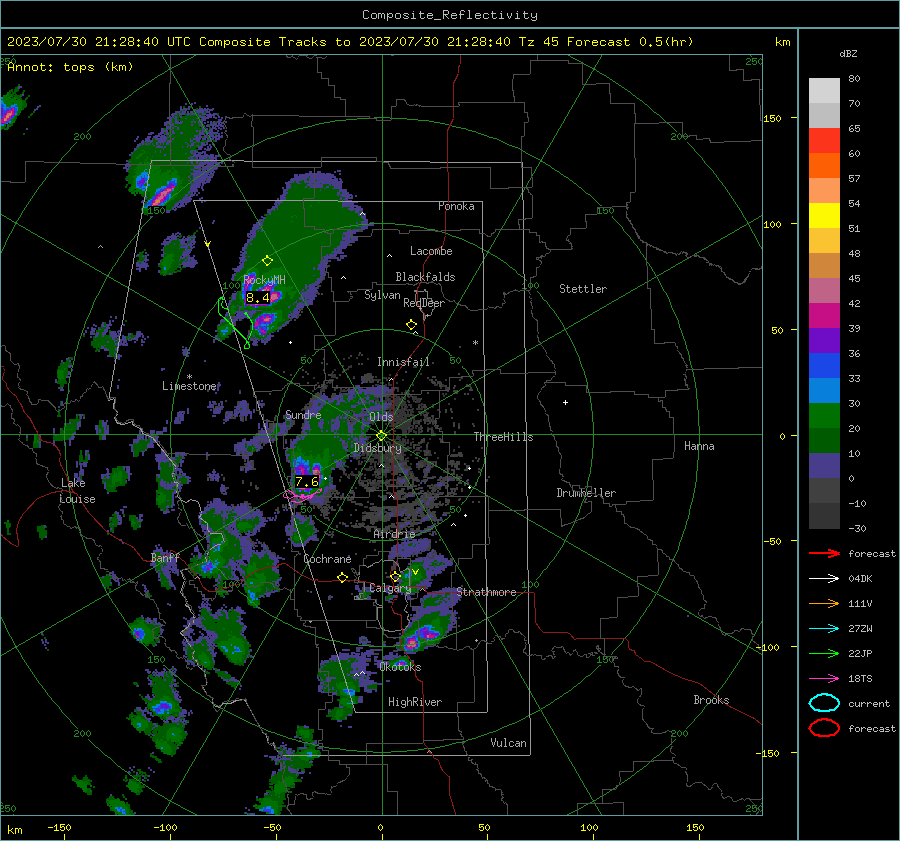Click the orange 111V track arrow
900x841 pixels.
coord(824,603)
